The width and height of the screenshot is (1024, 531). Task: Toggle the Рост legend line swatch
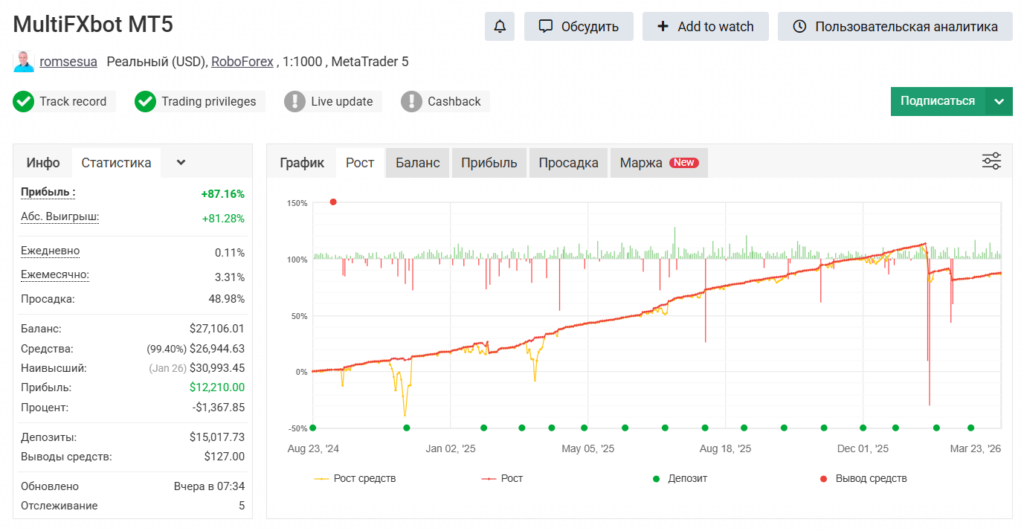pos(489,479)
